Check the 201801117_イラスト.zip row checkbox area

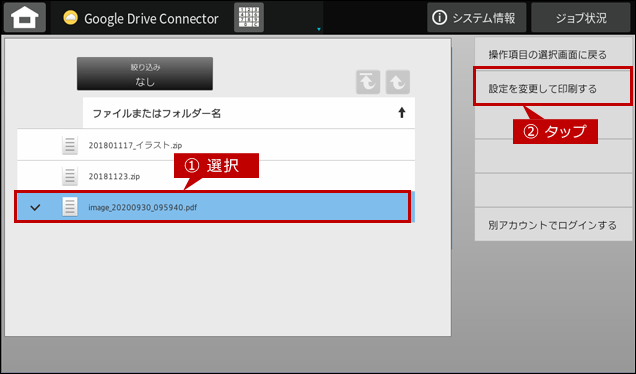pos(35,145)
